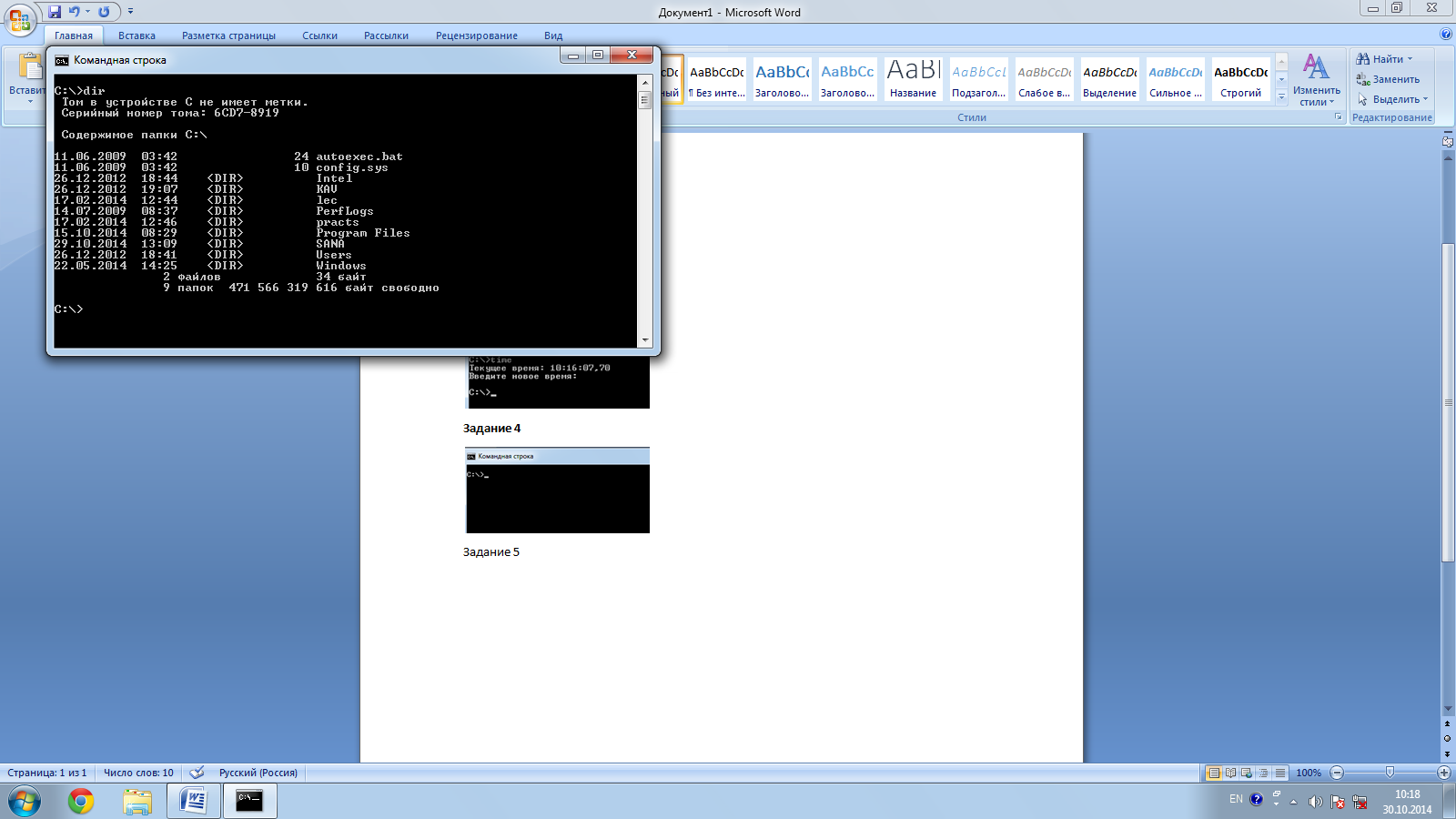Apply Слабое в... emphasis style
The width and height of the screenshot is (1456, 819).
point(1044,79)
